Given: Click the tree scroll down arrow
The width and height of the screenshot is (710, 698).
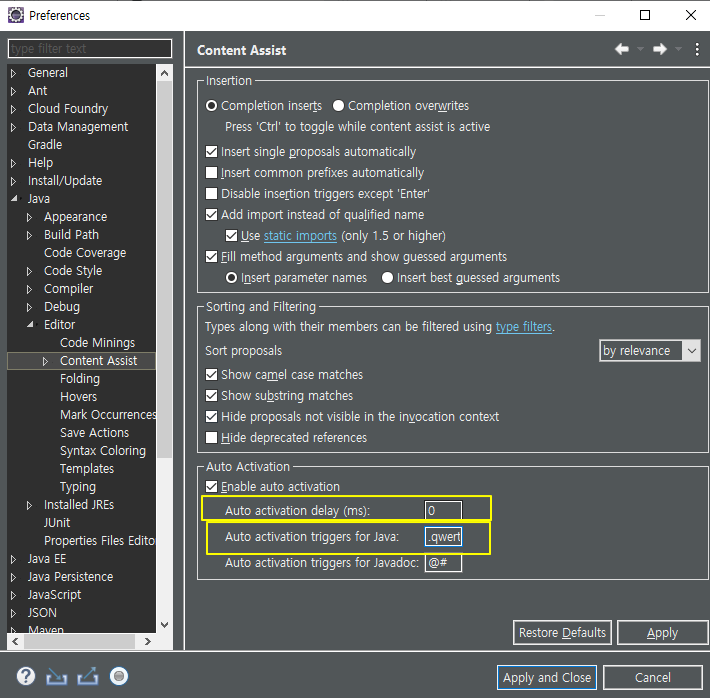Looking at the screenshot, I should [165, 625].
